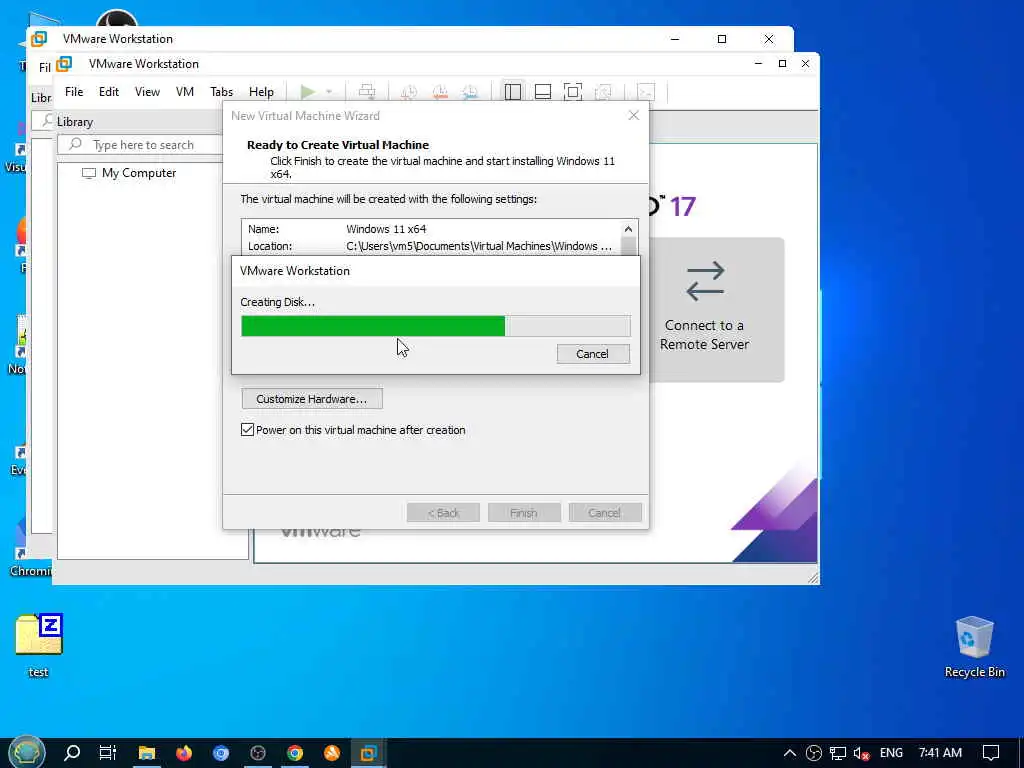Open the View menu
1024x768 pixels.
coord(147,92)
